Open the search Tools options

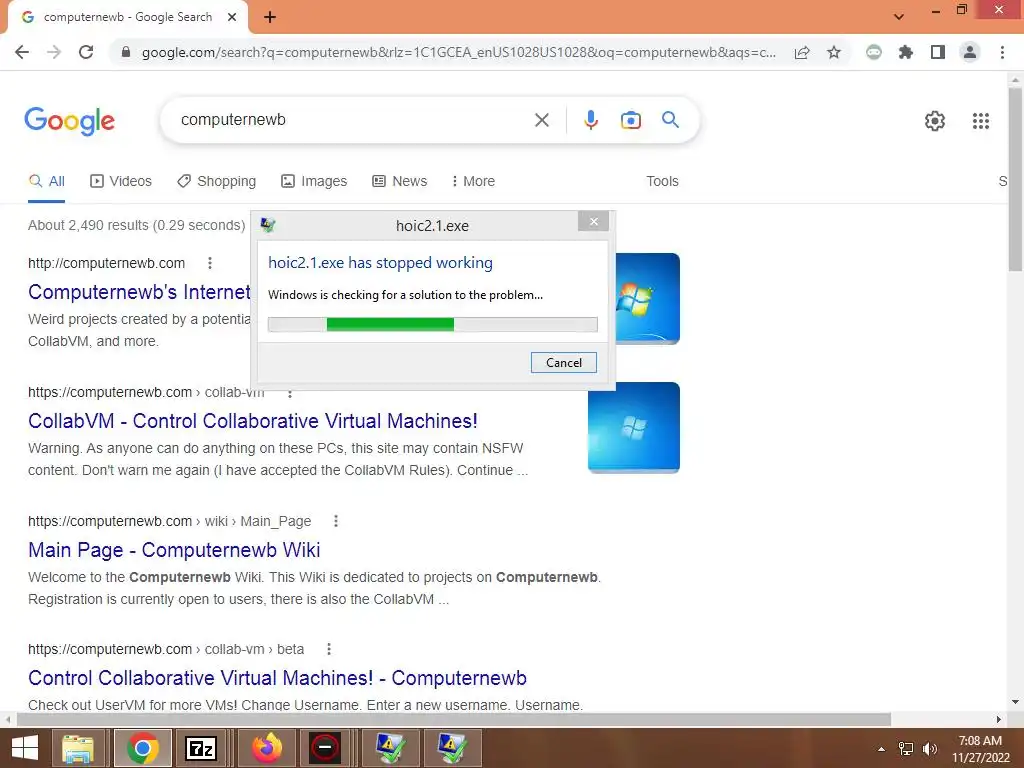(662, 182)
